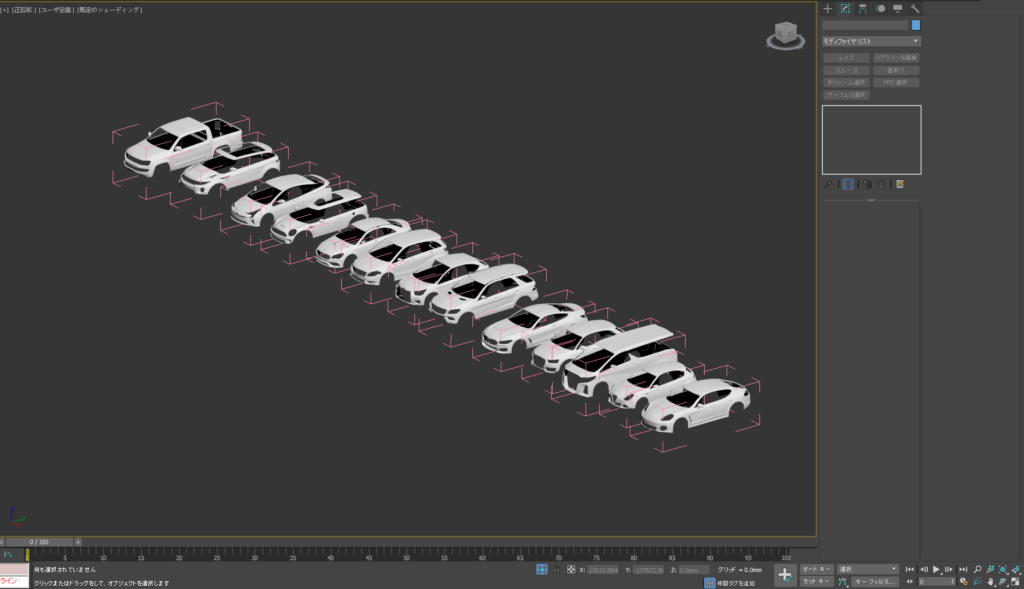Jump to the end frame

point(962,569)
